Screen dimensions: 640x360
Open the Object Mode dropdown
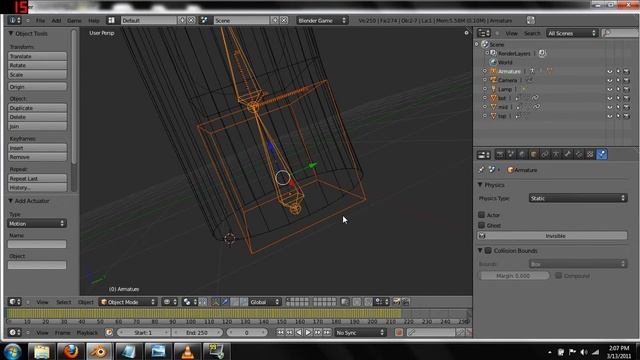click(x=128, y=302)
